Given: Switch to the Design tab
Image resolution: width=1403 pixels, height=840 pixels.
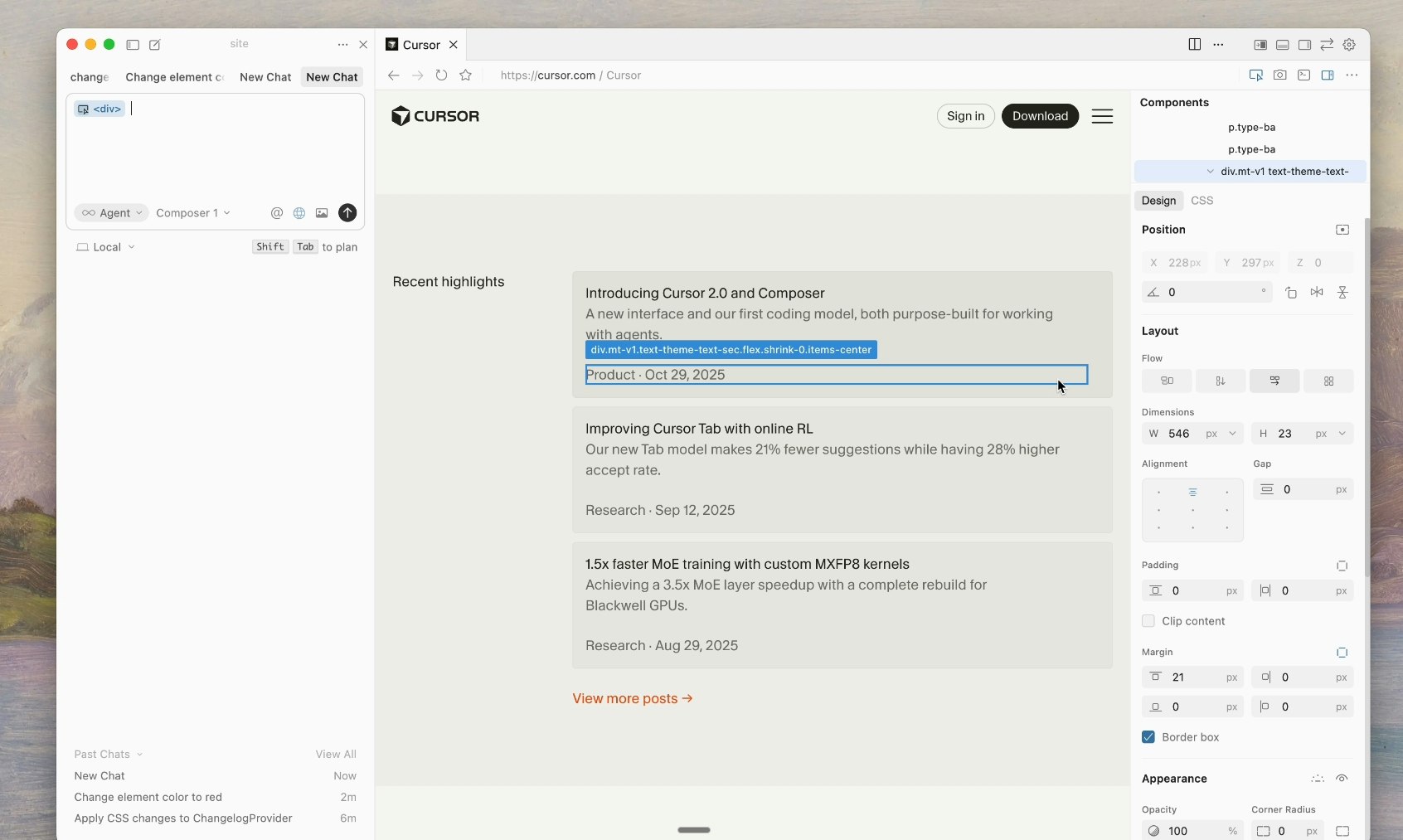Looking at the screenshot, I should (1158, 201).
